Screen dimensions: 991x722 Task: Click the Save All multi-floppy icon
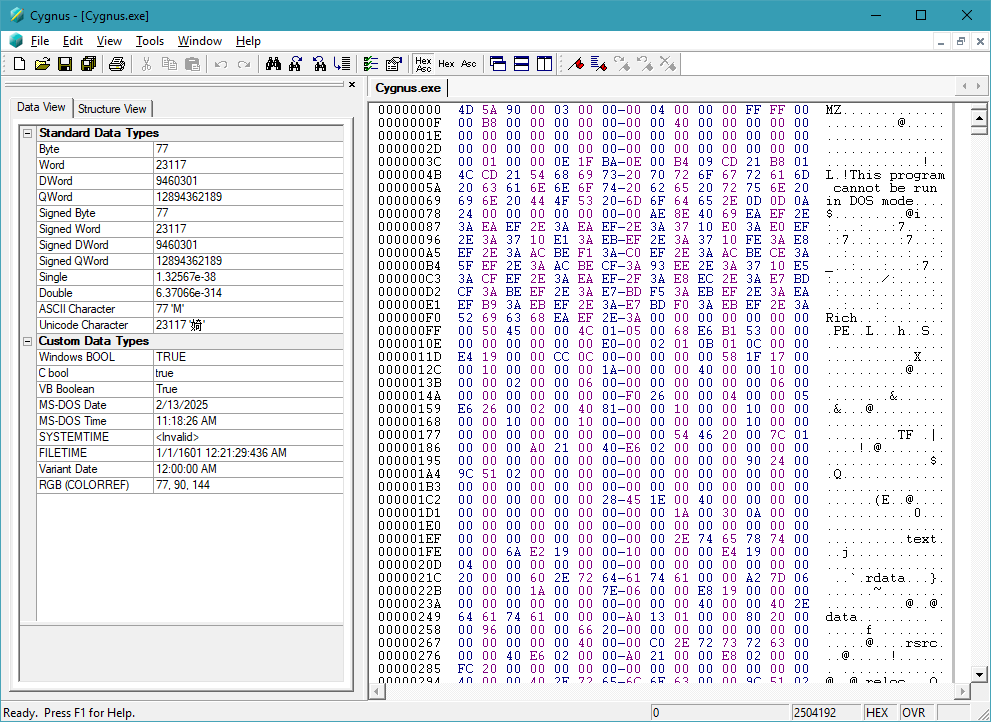coord(88,64)
